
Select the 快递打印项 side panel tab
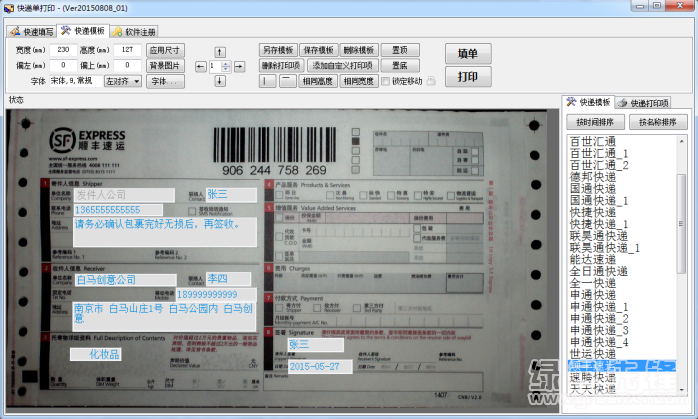pyautogui.click(x=644, y=103)
